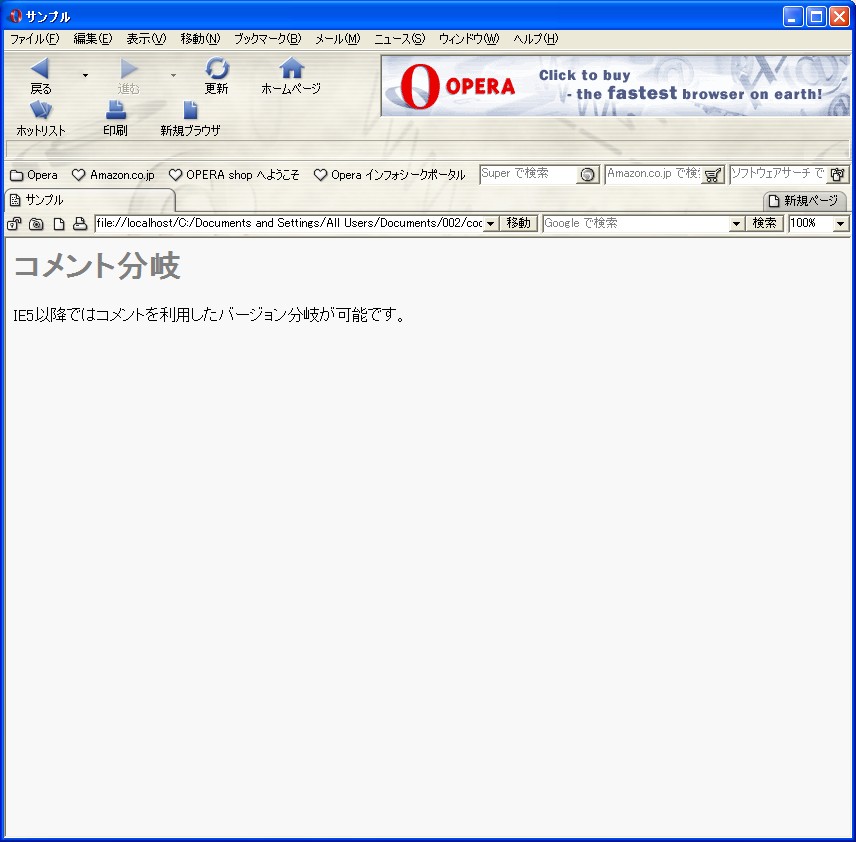Click the Opera banner advertisement
The height and width of the screenshot is (842, 856).
pyautogui.click(x=615, y=86)
